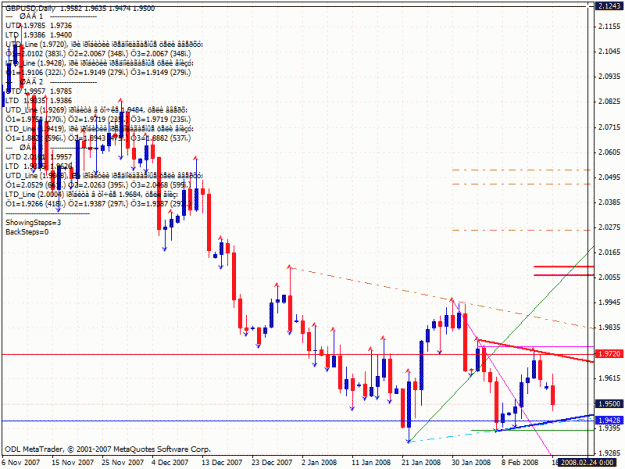Image resolution: width=625 pixels, height=469 pixels.
Task: Click the 1.9285 price scale value
Action: coord(609,453)
